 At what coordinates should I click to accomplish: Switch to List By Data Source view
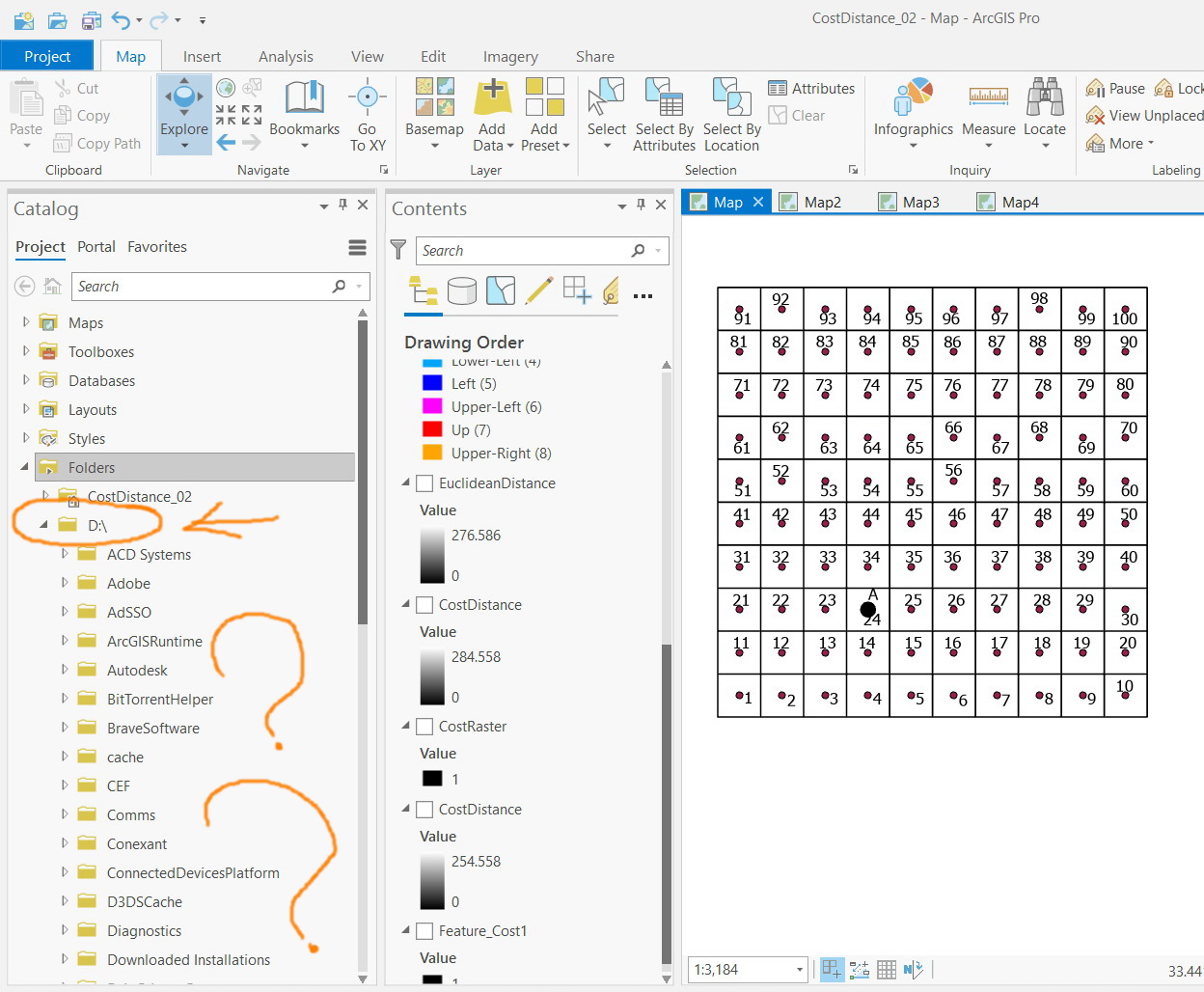(x=461, y=290)
